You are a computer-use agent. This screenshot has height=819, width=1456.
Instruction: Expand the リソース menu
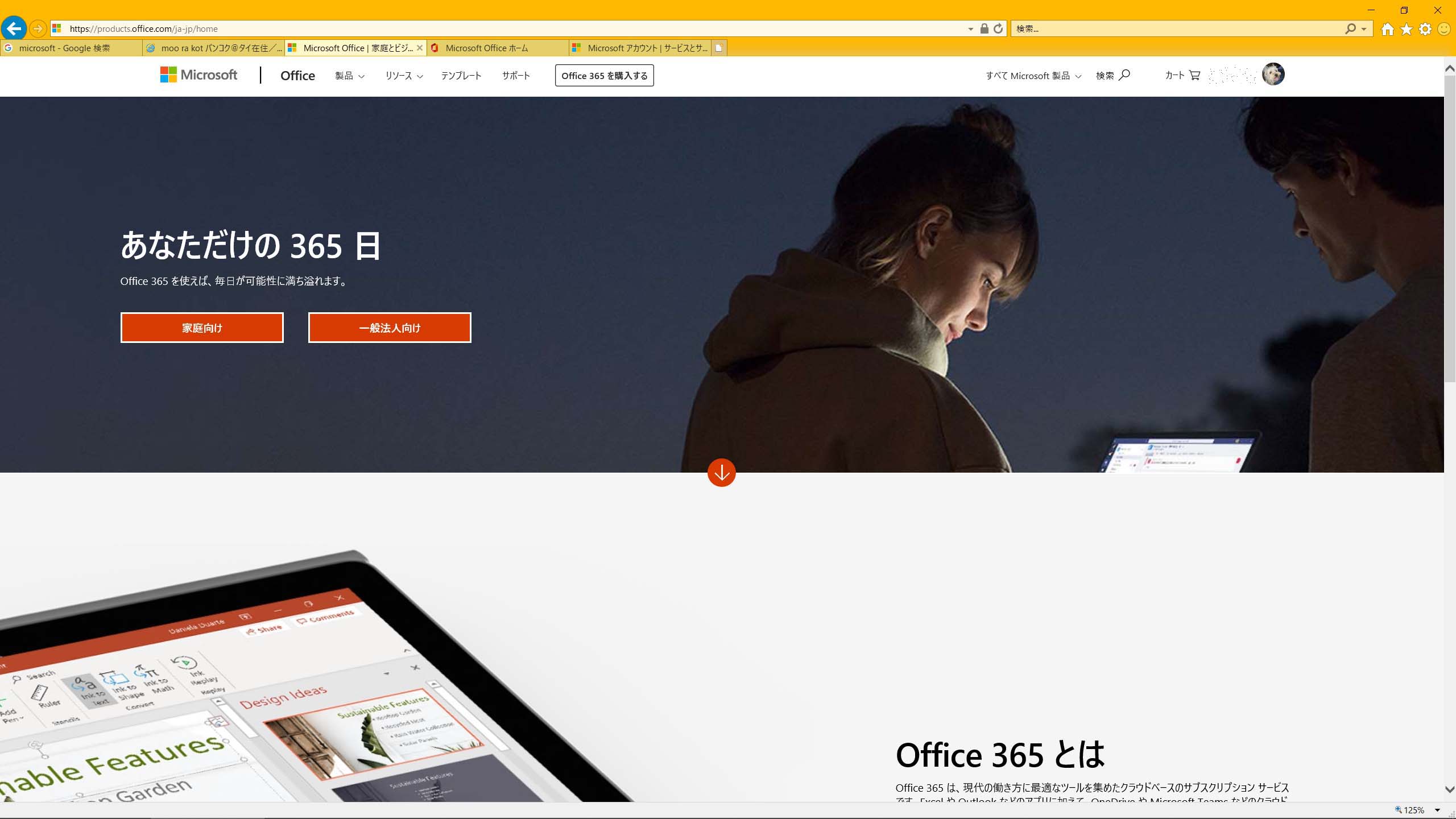[x=404, y=76]
